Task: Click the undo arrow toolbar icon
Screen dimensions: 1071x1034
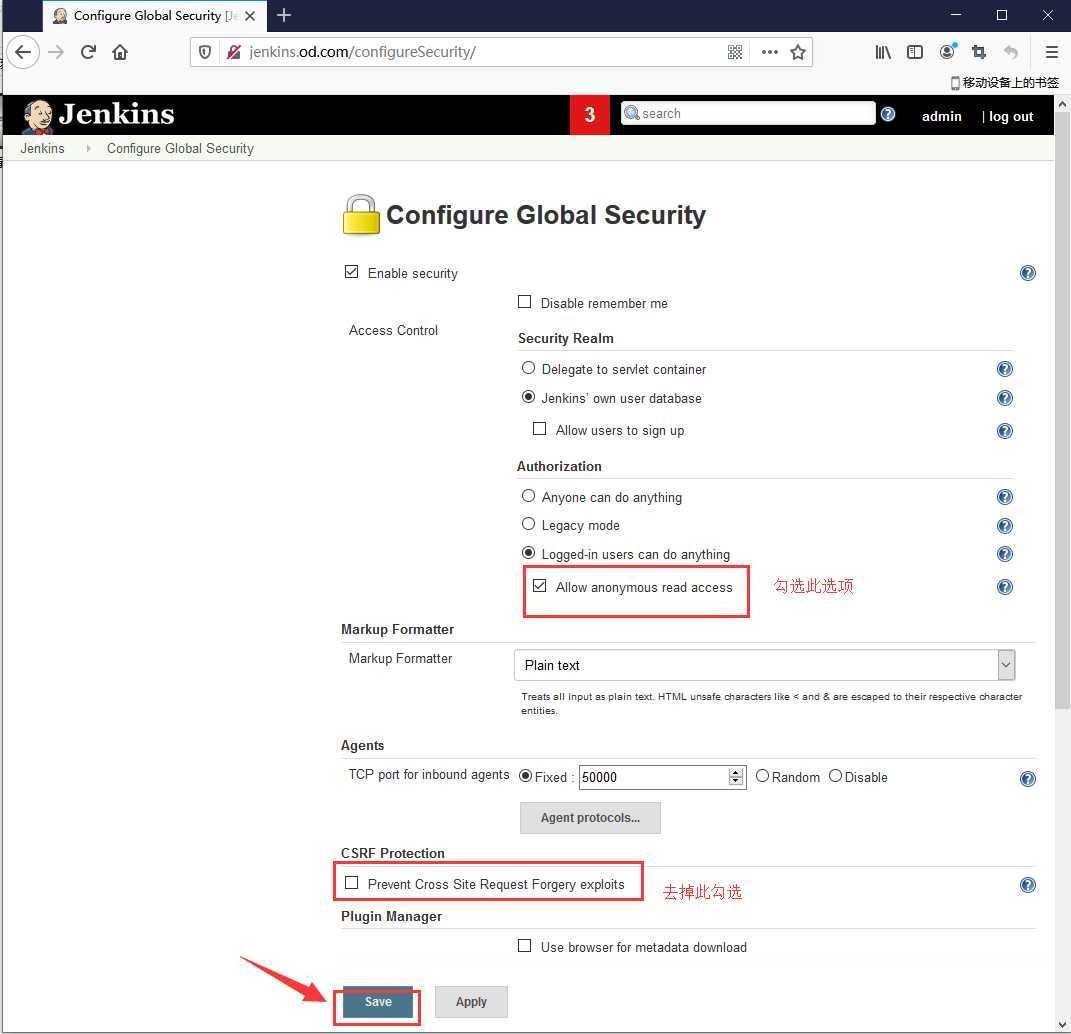Action: tap(1011, 52)
